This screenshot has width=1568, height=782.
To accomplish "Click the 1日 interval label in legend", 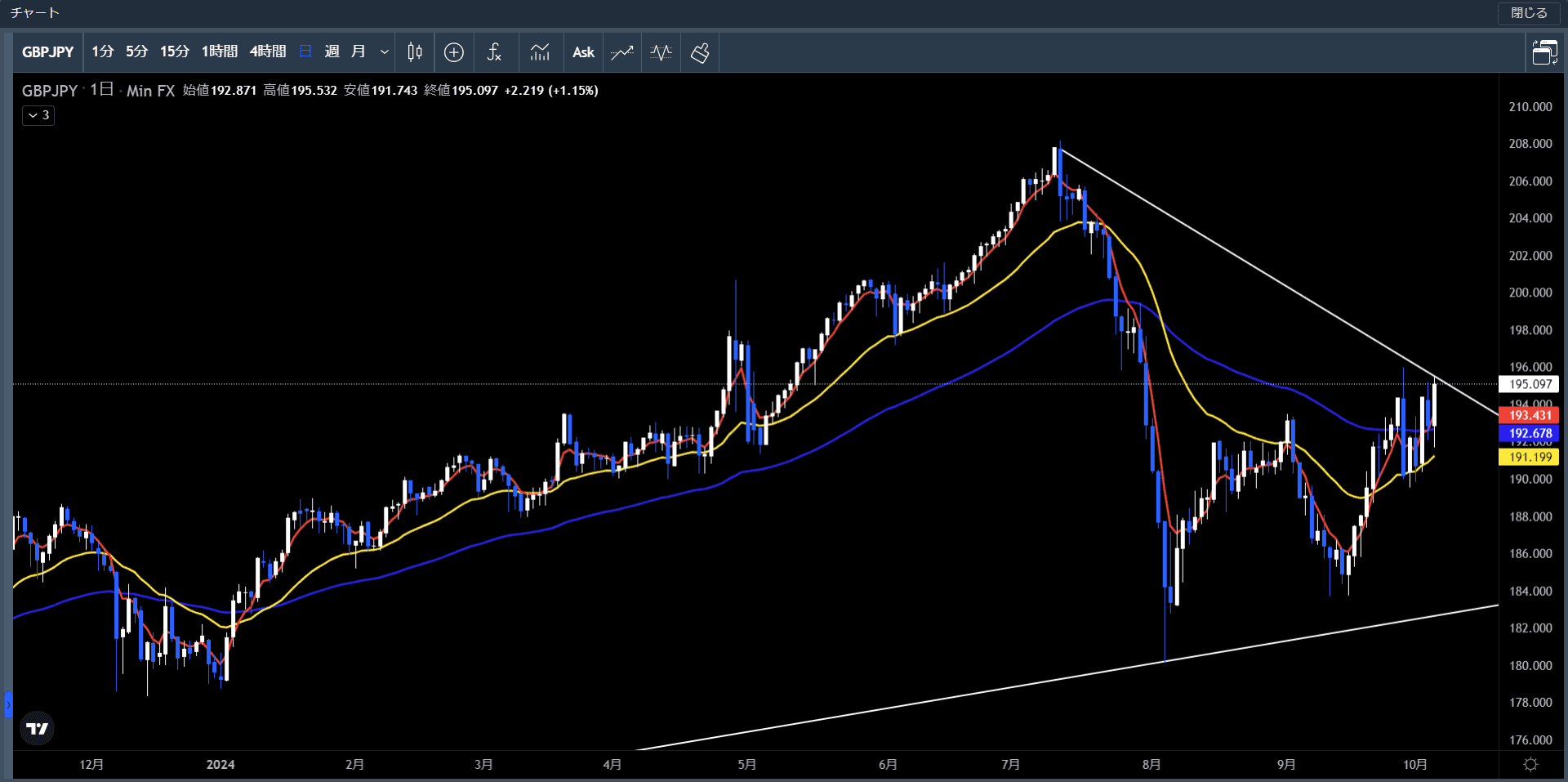I will click(x=101, y=90).
